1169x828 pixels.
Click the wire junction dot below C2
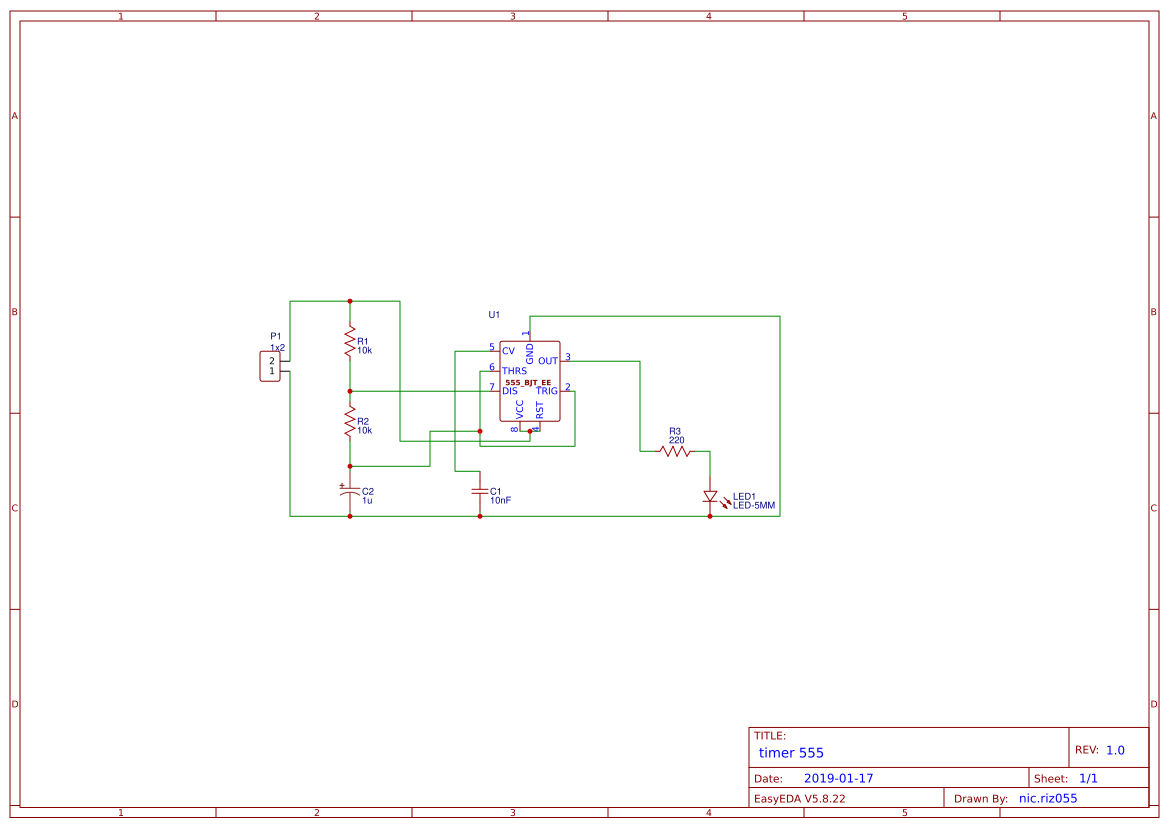[349, 517]
